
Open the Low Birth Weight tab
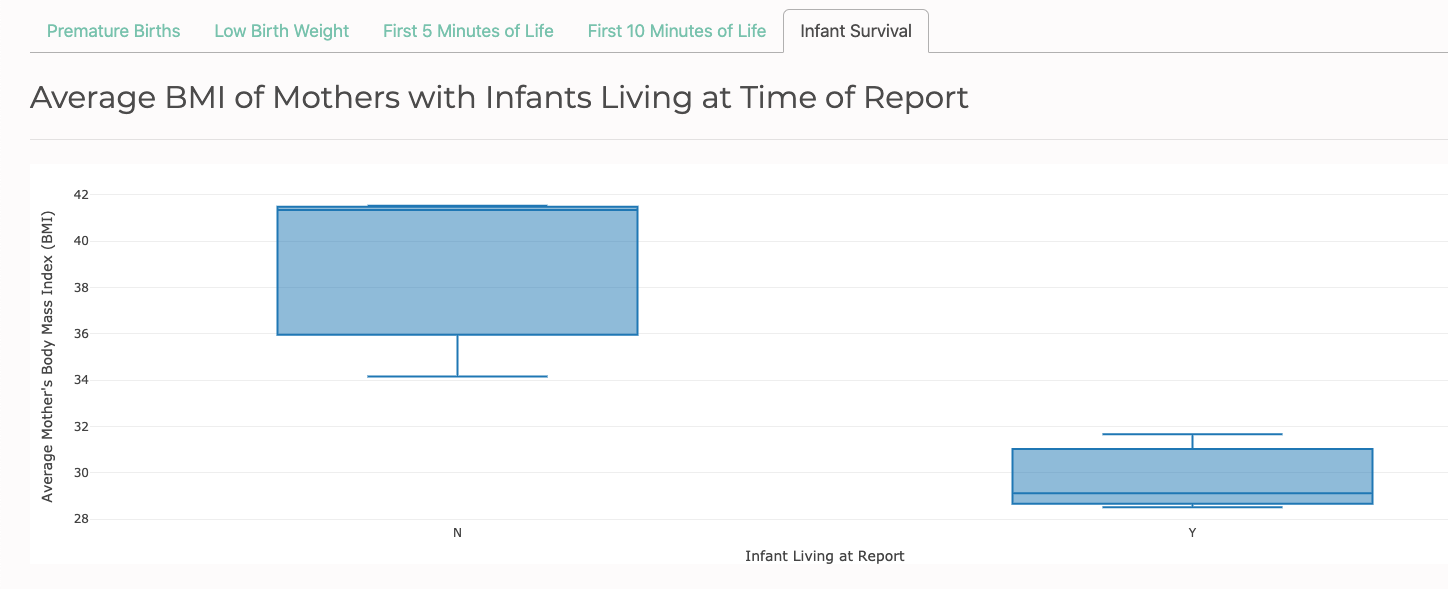tap(281, 31)
